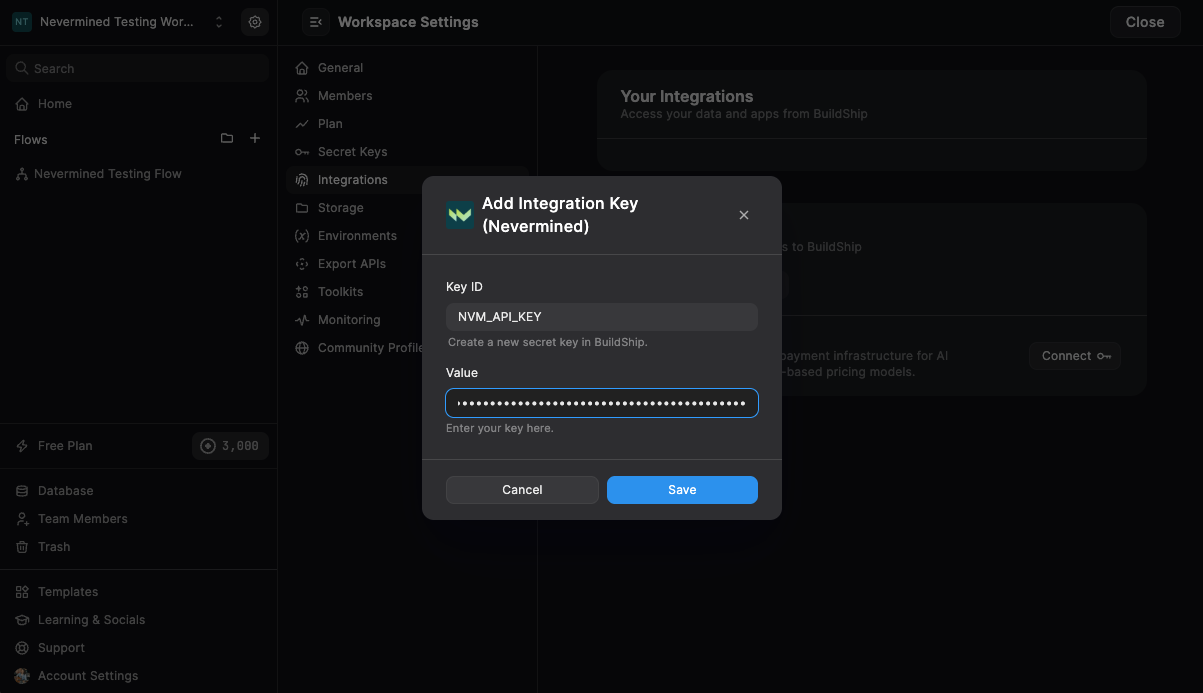Open the Trash section

pos(54,546)
